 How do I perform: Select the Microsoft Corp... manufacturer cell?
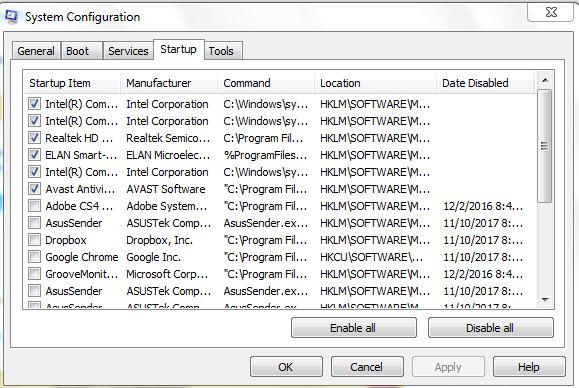click(167, 274)
